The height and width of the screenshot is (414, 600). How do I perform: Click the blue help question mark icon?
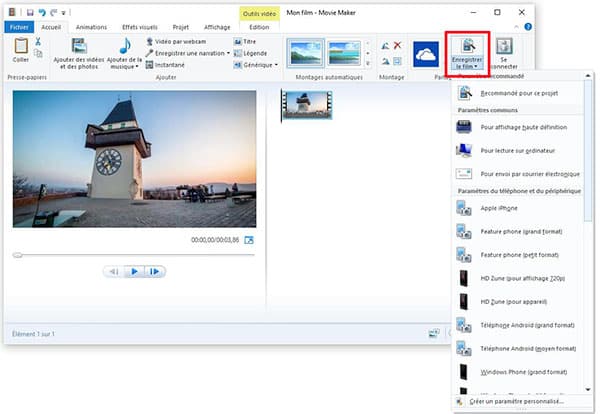[528, 27]
